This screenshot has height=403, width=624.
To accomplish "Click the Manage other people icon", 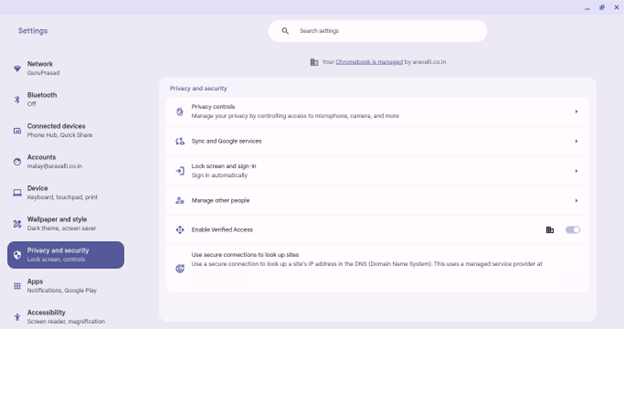I will point(180,201).
